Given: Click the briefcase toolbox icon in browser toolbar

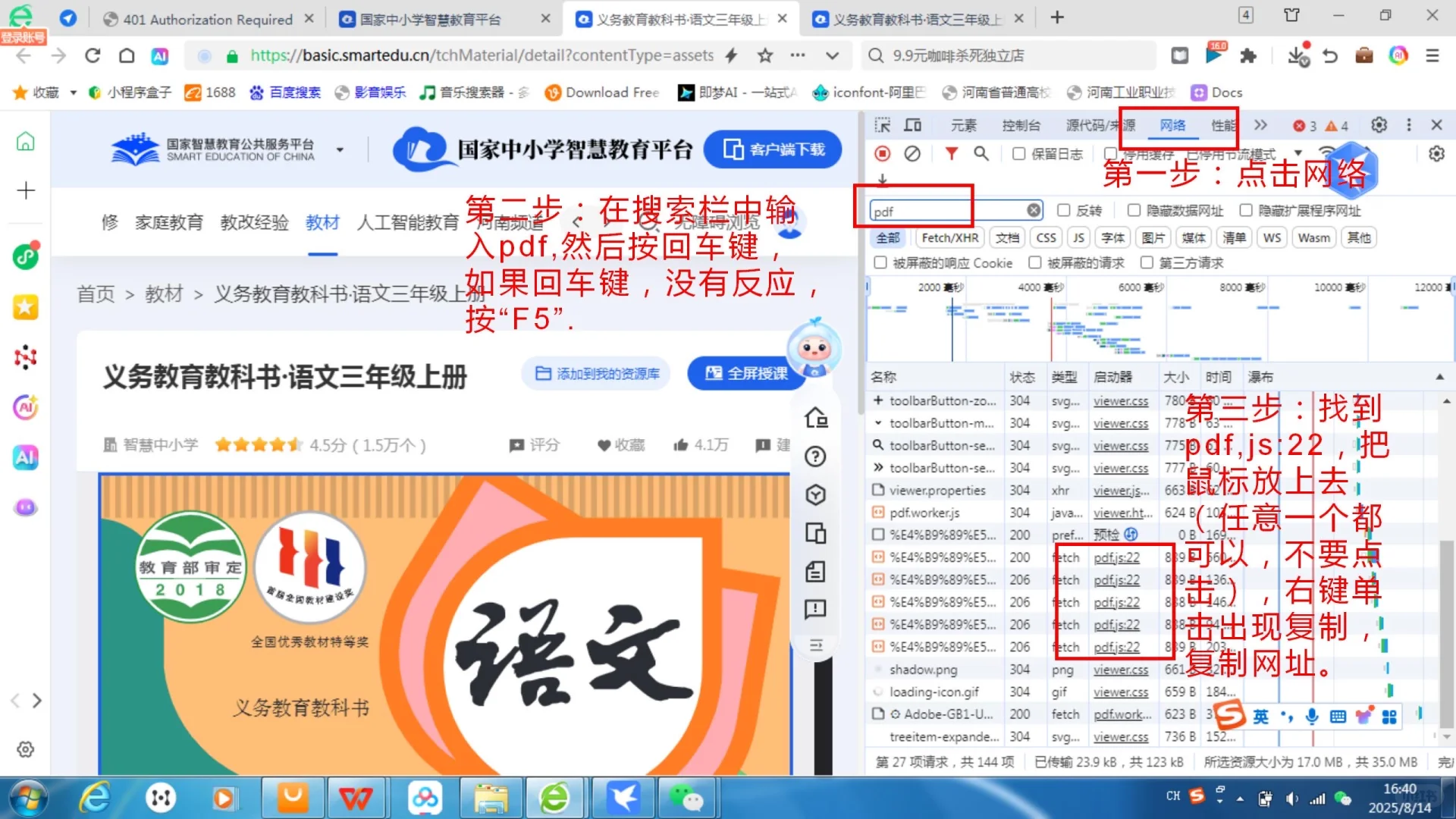Looking at the screenshot, I should 1364,55.
